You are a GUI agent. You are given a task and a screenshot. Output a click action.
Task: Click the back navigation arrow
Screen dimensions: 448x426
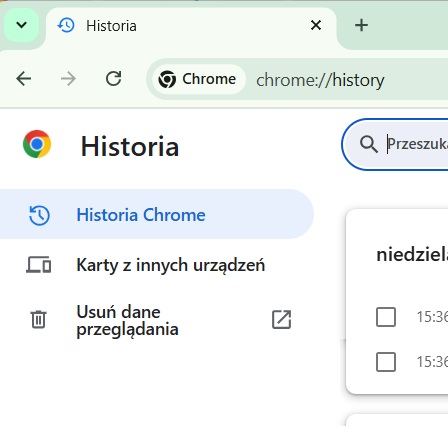coord(23,79)
